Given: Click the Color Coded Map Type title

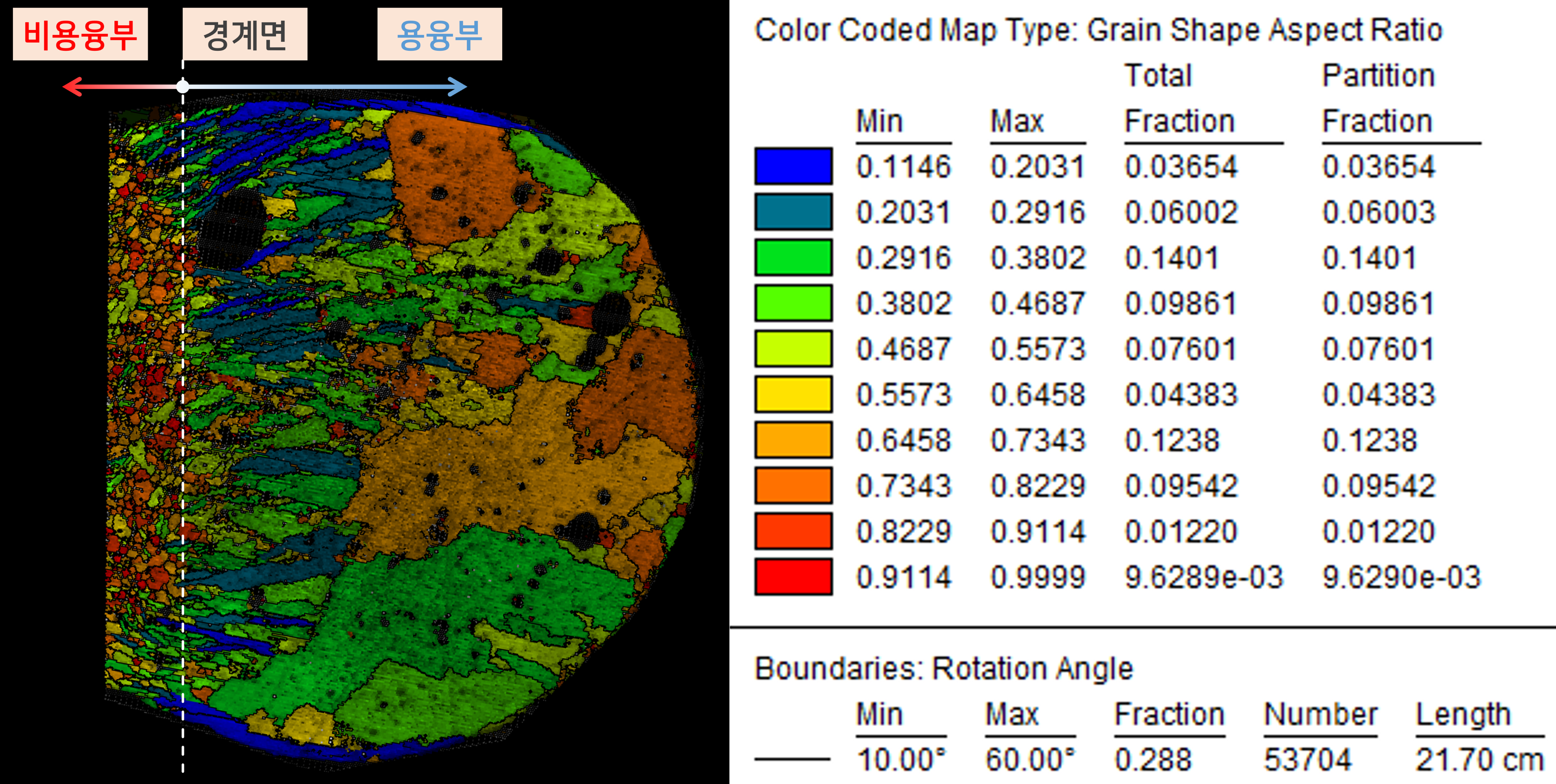Looking at the screenshot, I should click(1098, 30).
